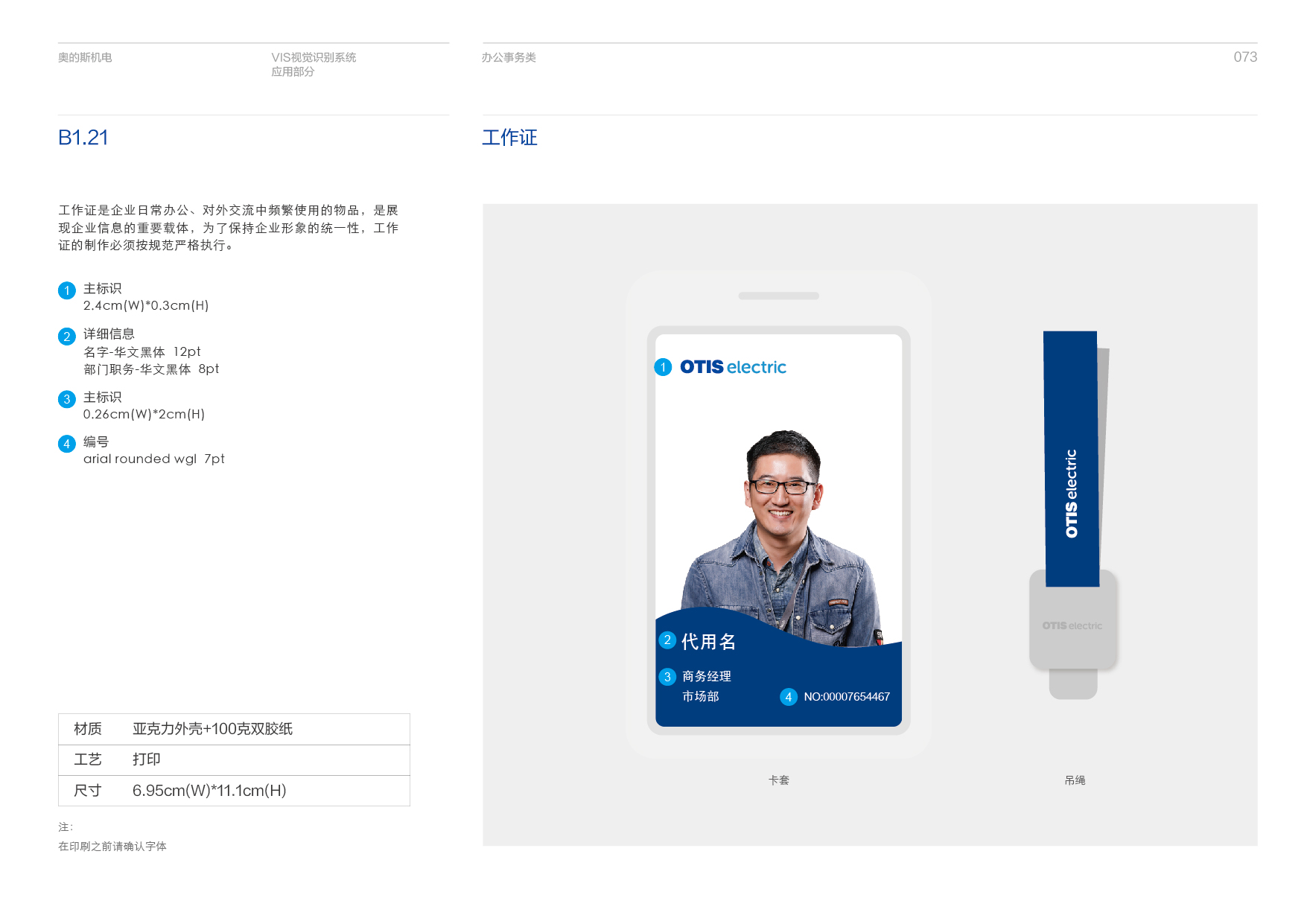Click the B1.21 section number
This screenshot has height=924, width=1307.
[x=83, y=138]
